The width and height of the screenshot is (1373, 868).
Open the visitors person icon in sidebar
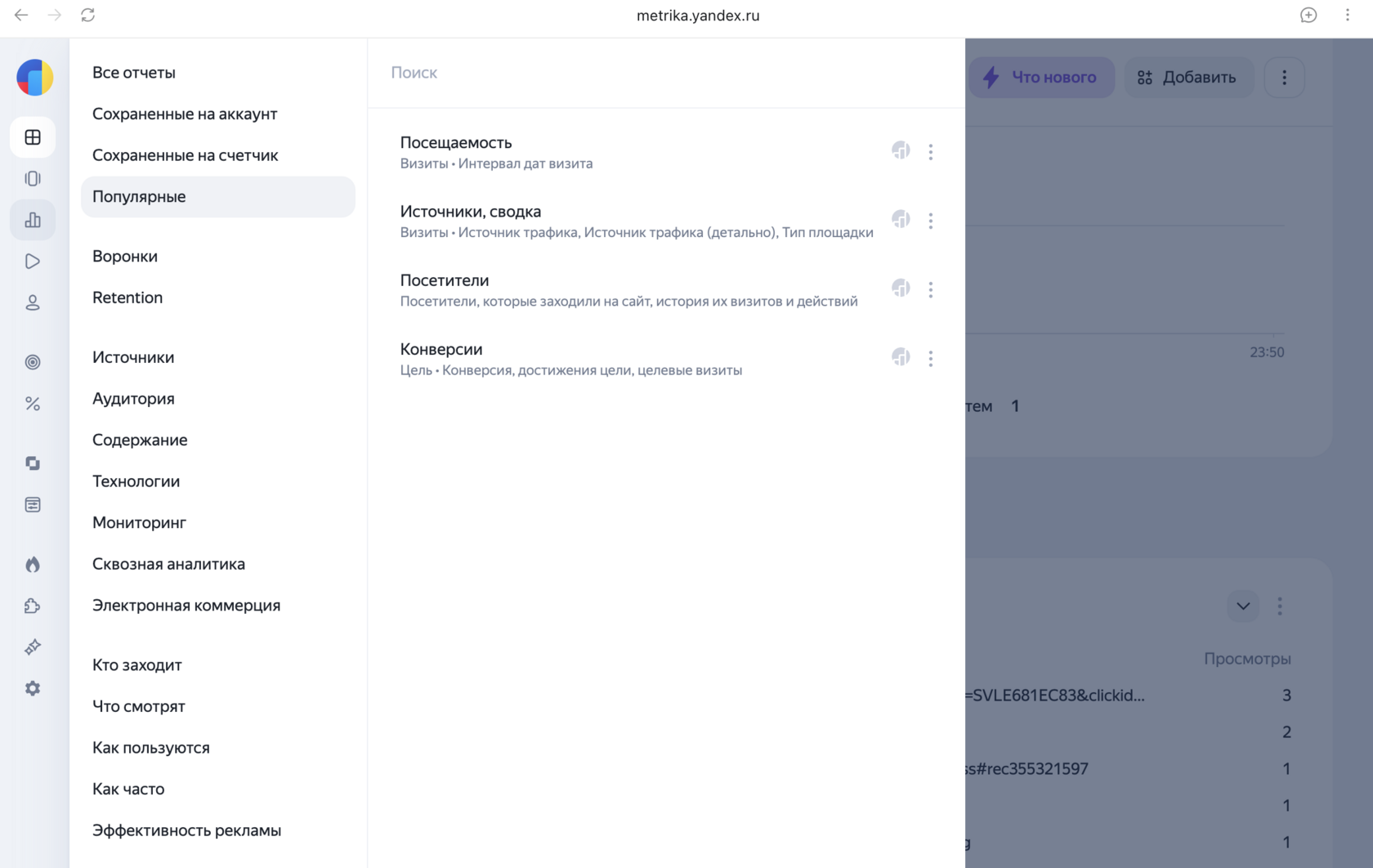[33, 303]
